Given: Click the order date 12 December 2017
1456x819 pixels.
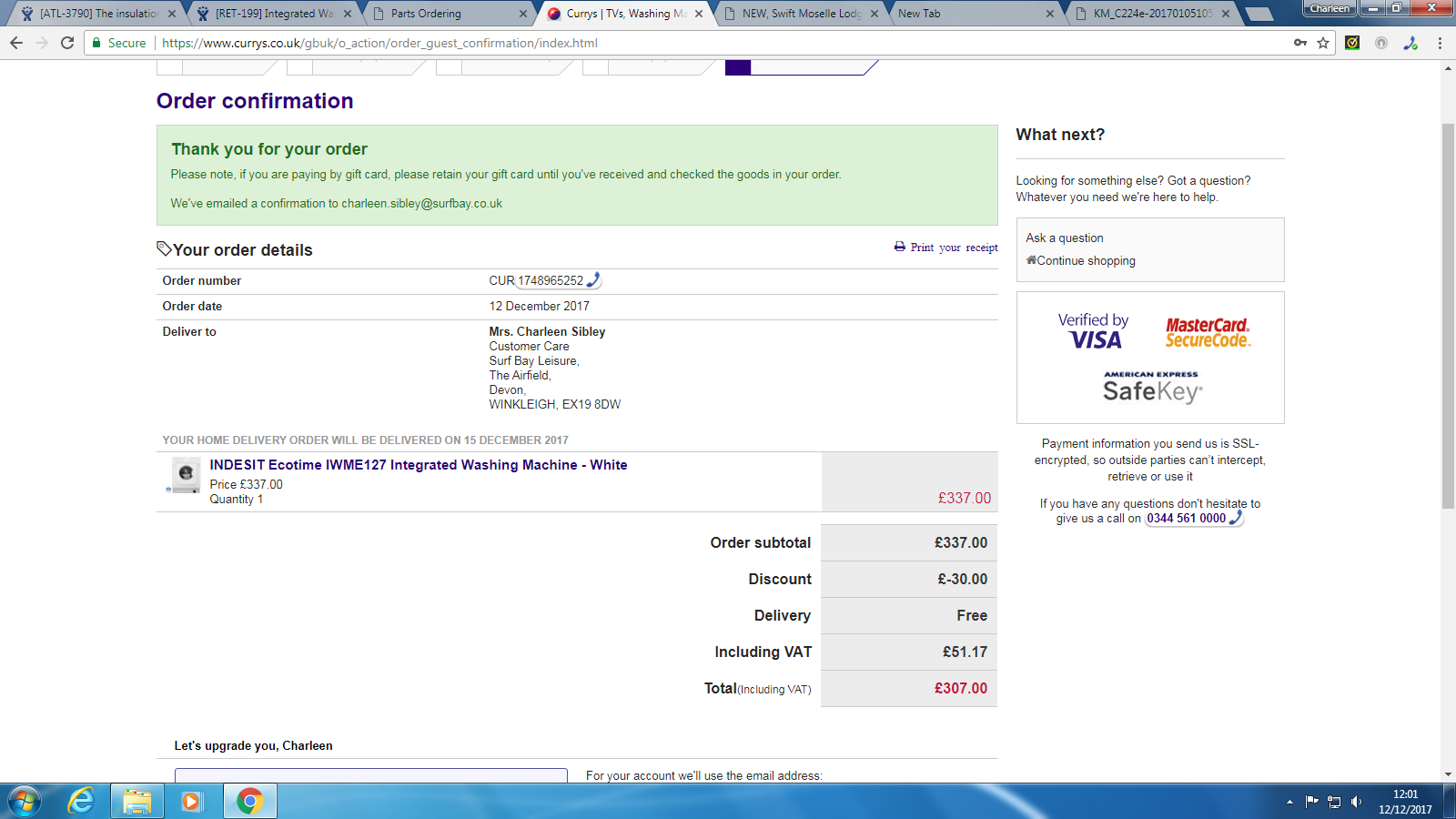Looking at the screenshot, I should [x=540, y=306].
